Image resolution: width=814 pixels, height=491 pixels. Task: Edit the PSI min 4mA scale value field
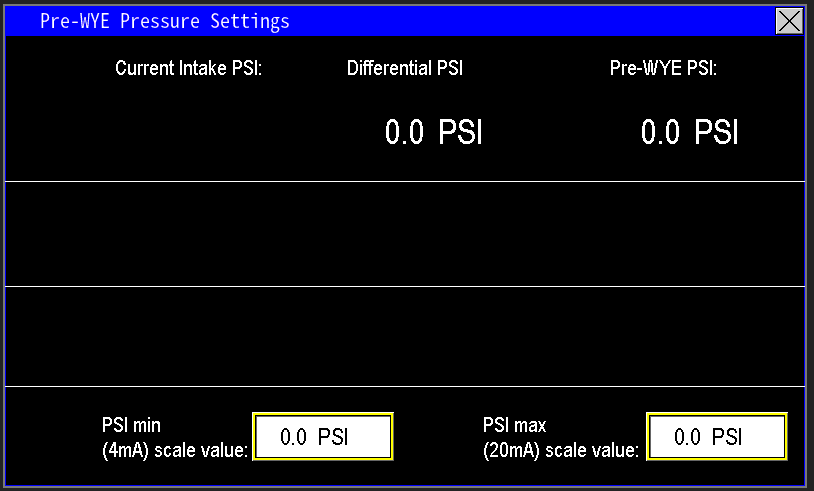[x=322, y=437]
